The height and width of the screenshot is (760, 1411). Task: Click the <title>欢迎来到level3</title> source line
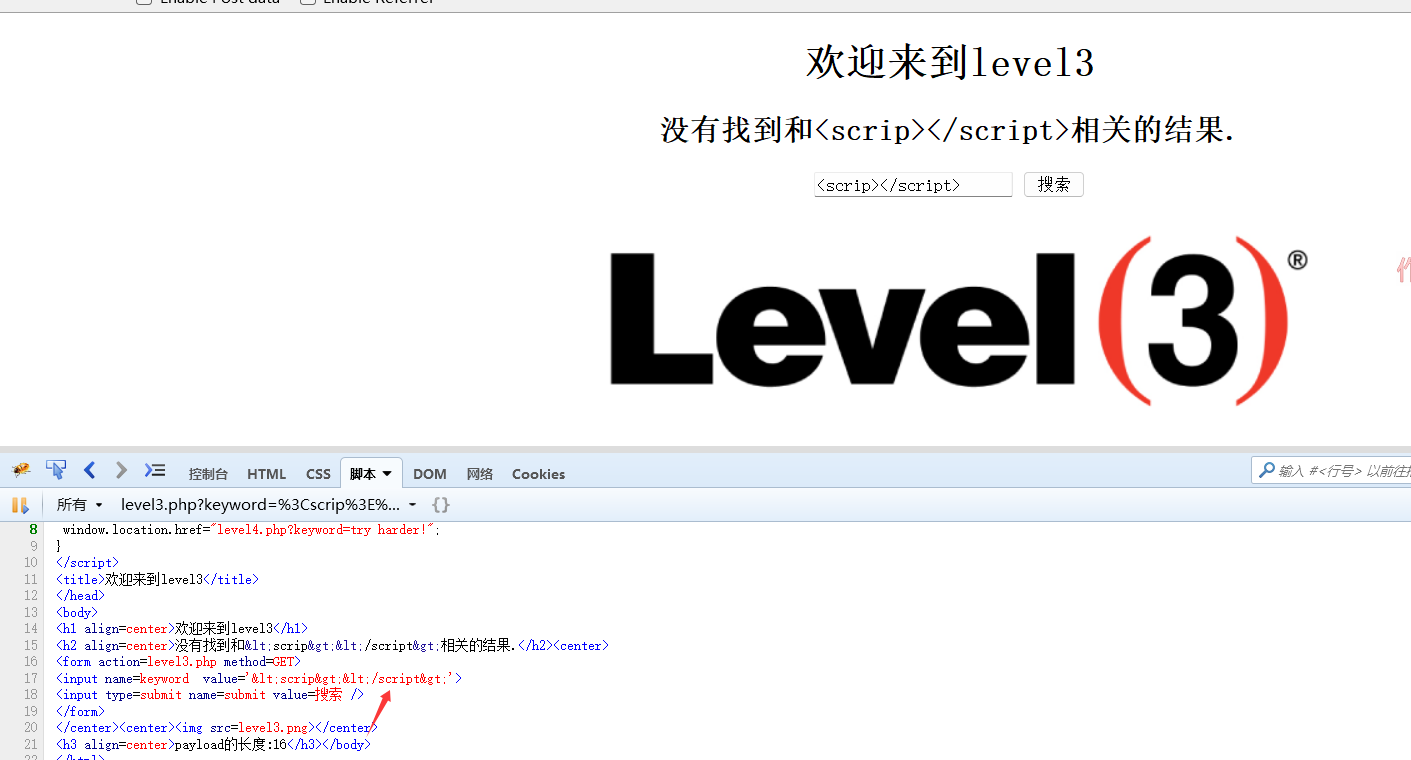tap(157, 579)
